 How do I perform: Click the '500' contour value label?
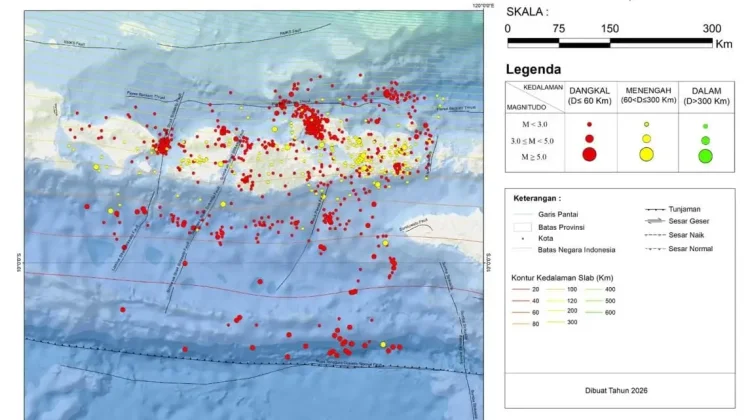(x=610, y=301)
